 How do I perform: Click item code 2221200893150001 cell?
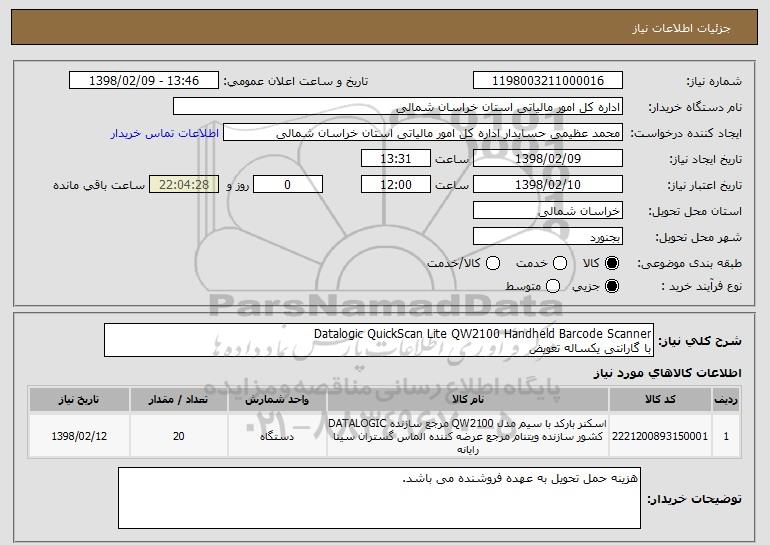point(660,436)
